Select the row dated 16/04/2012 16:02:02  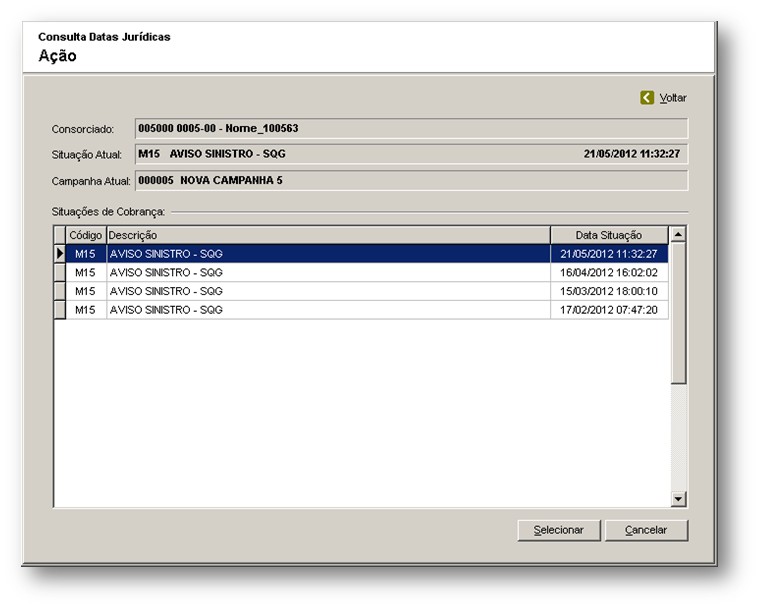pos(361,272)
